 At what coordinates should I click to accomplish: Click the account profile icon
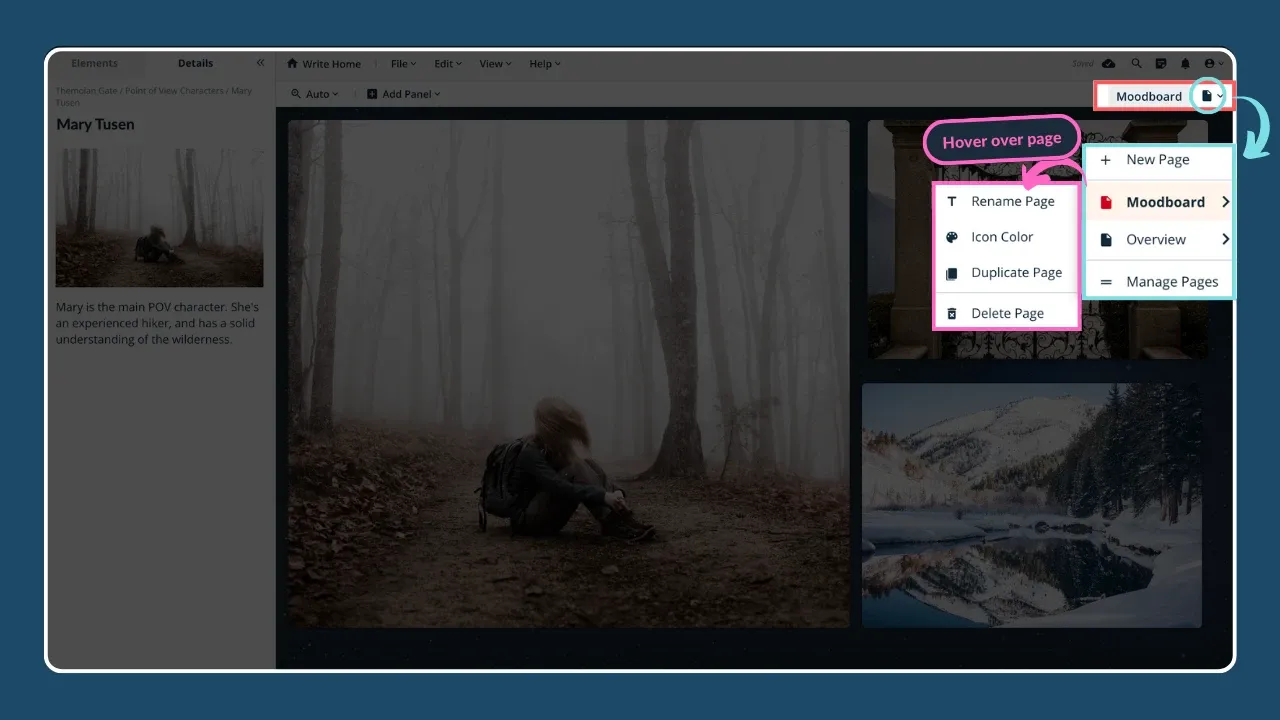[x=1210, y=63]
